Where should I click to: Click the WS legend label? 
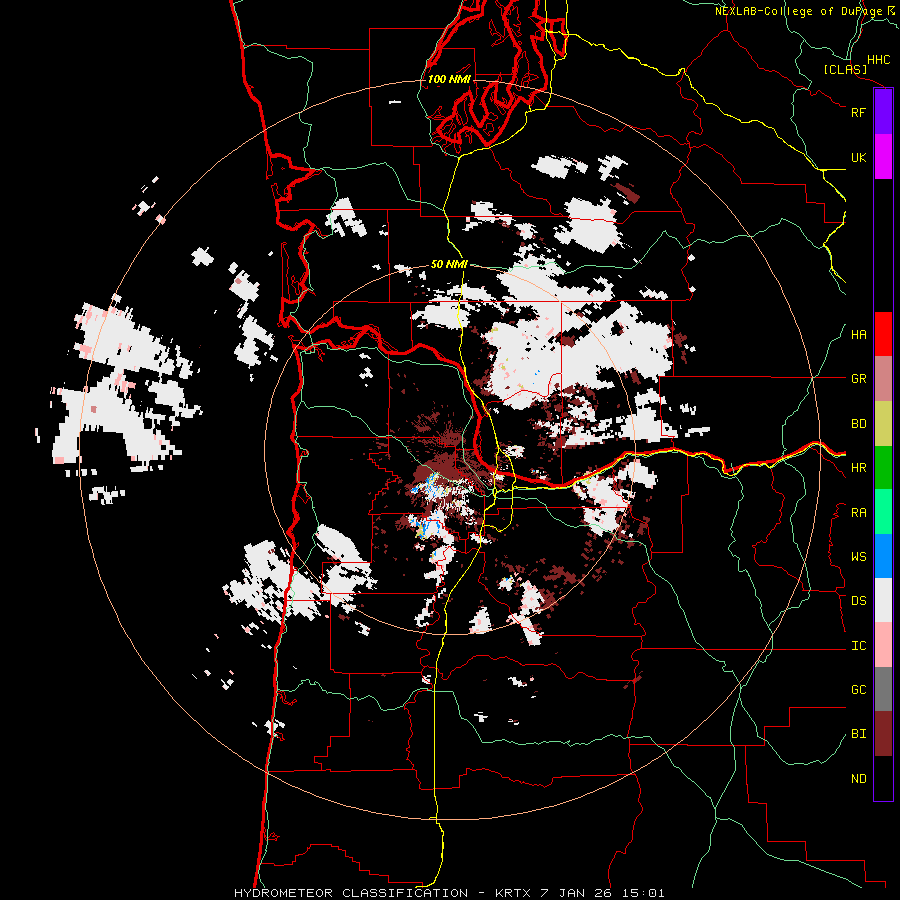pyautogui.click(x=858, y=557)
